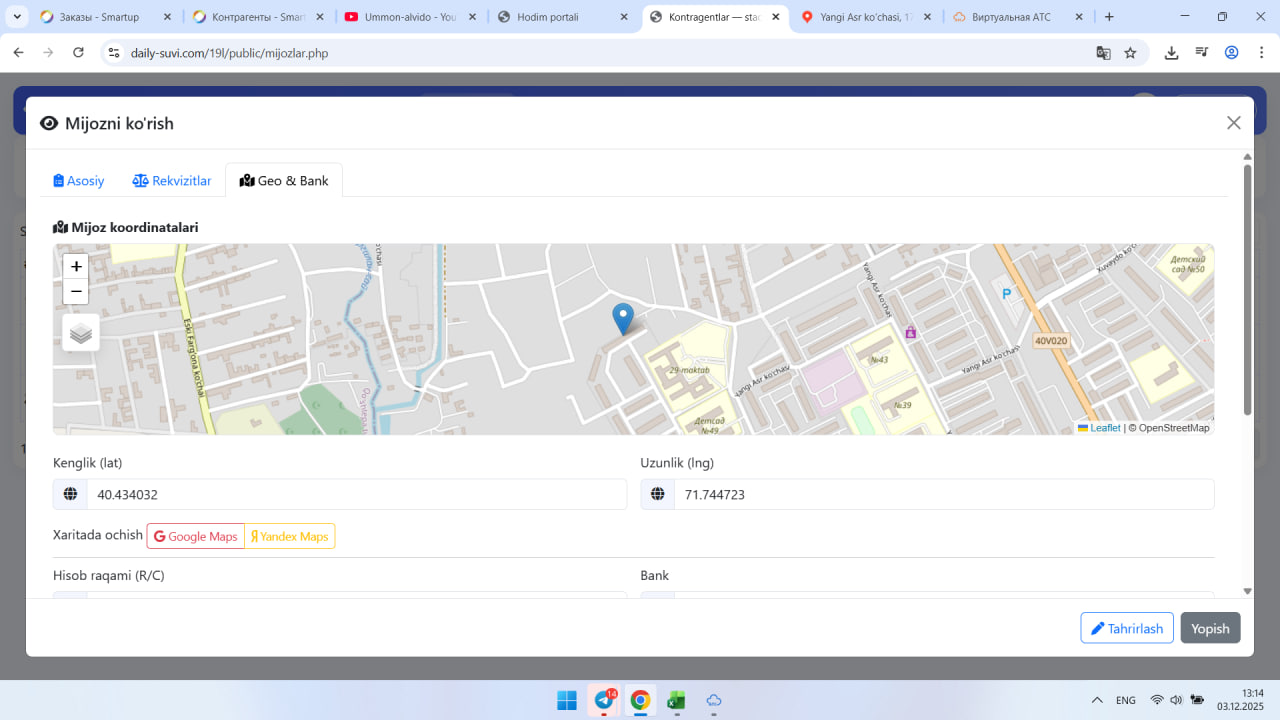1280x720 pixels.
Task: Zoom out on the customer map
Action: [76, 292]
